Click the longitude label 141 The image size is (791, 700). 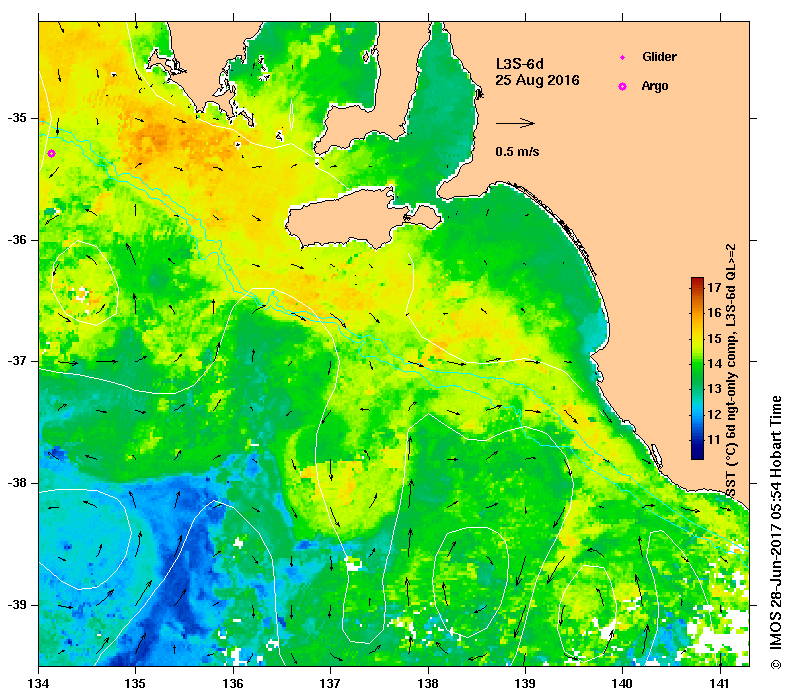coord(720,683)
